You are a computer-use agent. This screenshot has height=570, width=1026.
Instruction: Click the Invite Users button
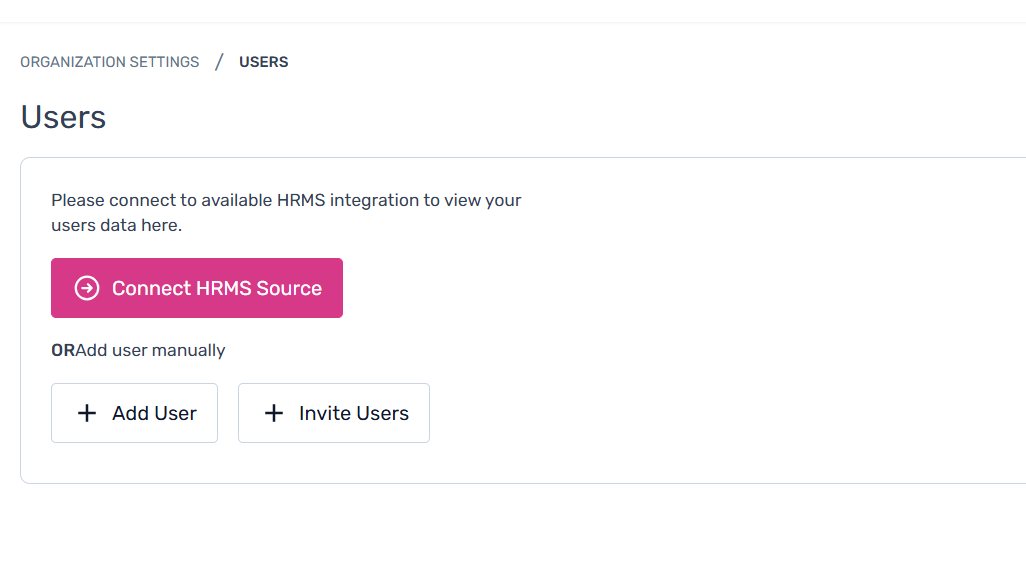(334, 413)
